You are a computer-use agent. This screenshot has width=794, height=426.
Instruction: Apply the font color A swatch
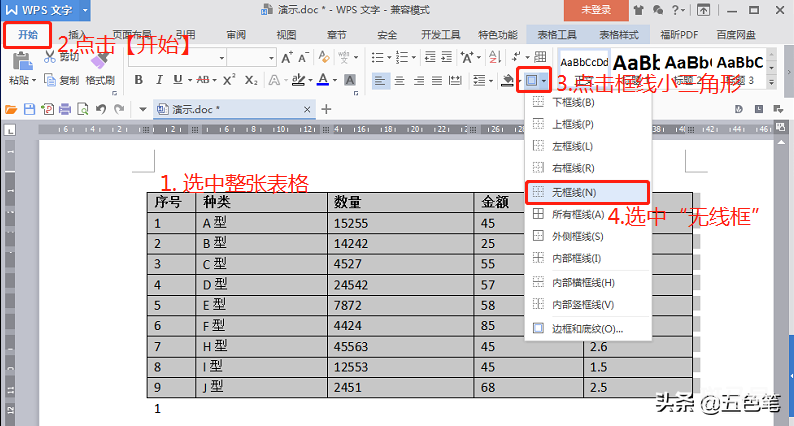click(323, 80)
